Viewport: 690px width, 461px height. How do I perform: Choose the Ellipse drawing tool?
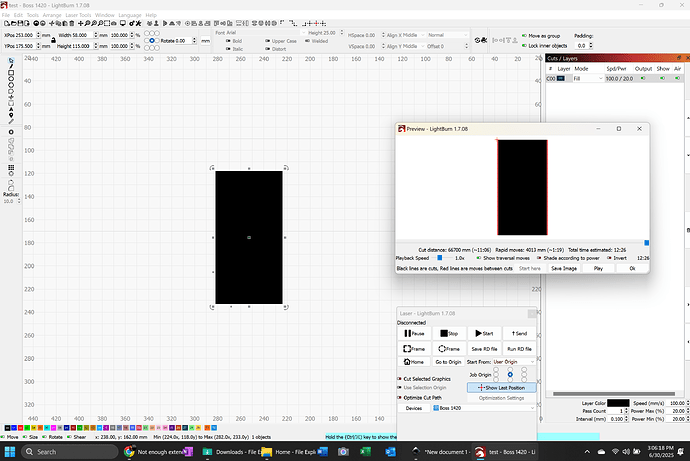pyautogui.click(x=11, y=79)
